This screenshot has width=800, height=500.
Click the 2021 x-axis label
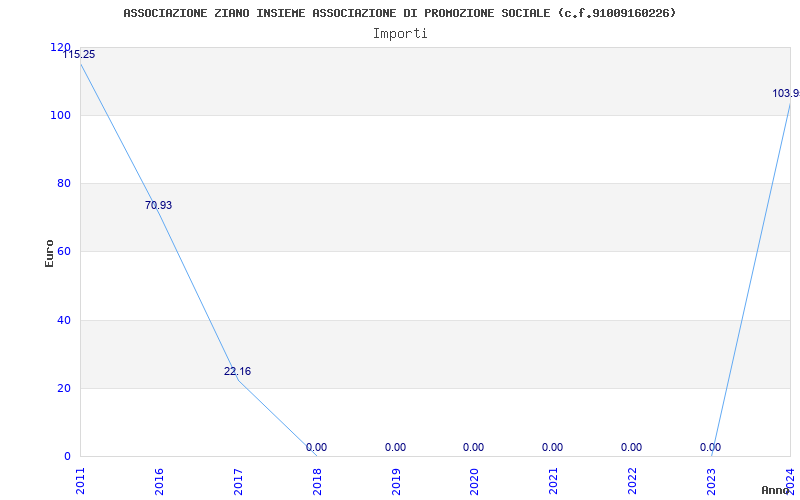pyautogui.click(x=554, y=481)
